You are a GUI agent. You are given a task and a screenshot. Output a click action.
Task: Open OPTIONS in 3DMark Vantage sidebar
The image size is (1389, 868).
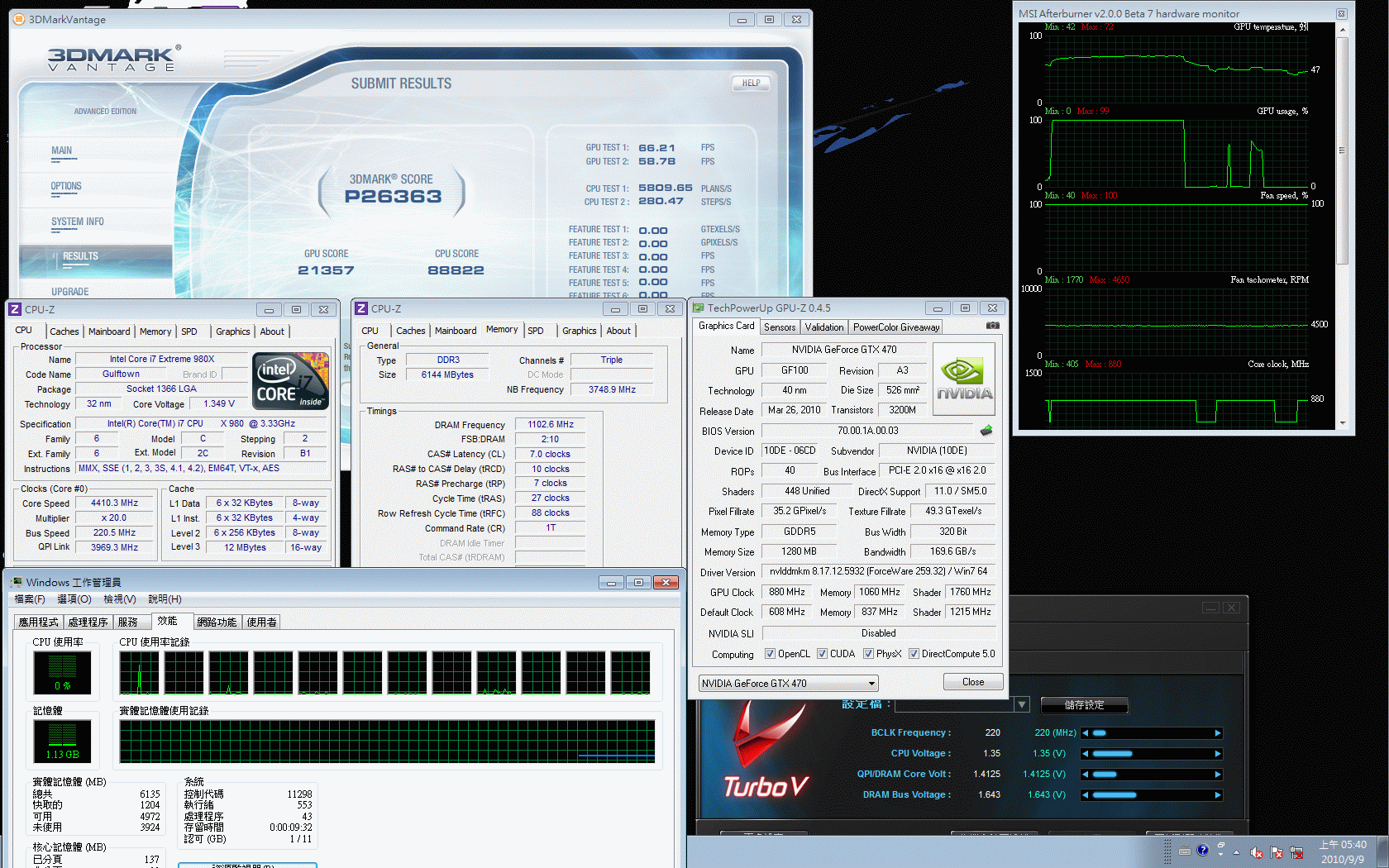click(66, 187)
